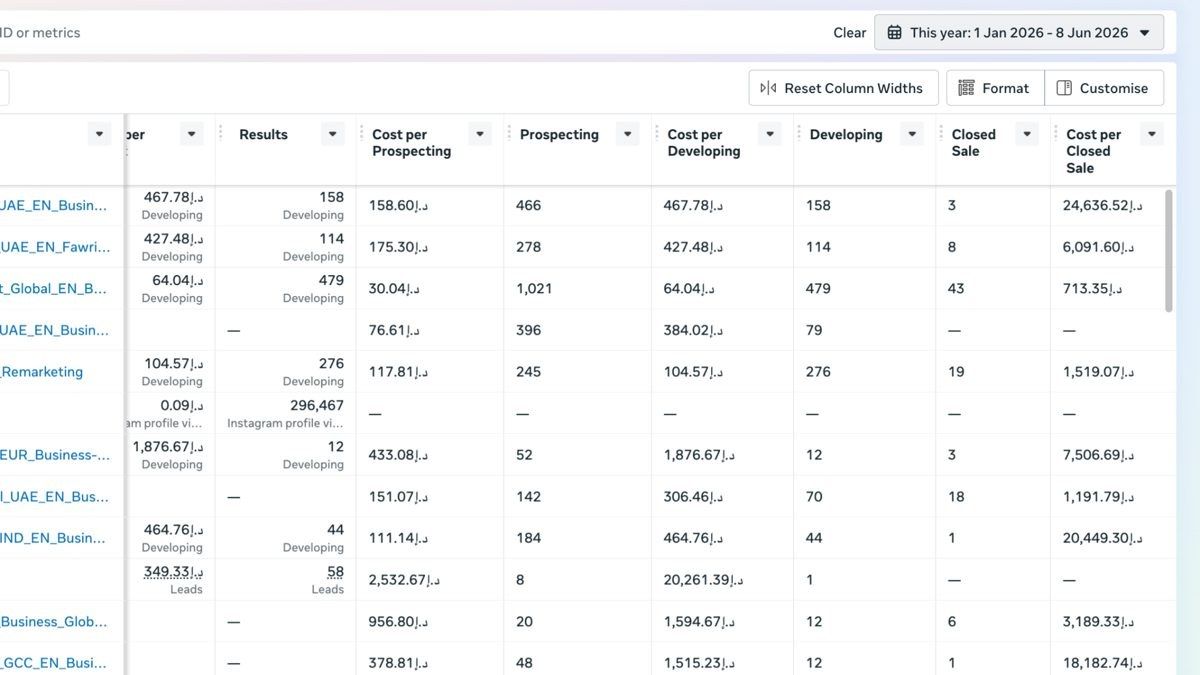This screenshot has width=1200, height=675.
Task: Click the Cost per Developing value 1,594.67
Action: (x=699, y=621)
